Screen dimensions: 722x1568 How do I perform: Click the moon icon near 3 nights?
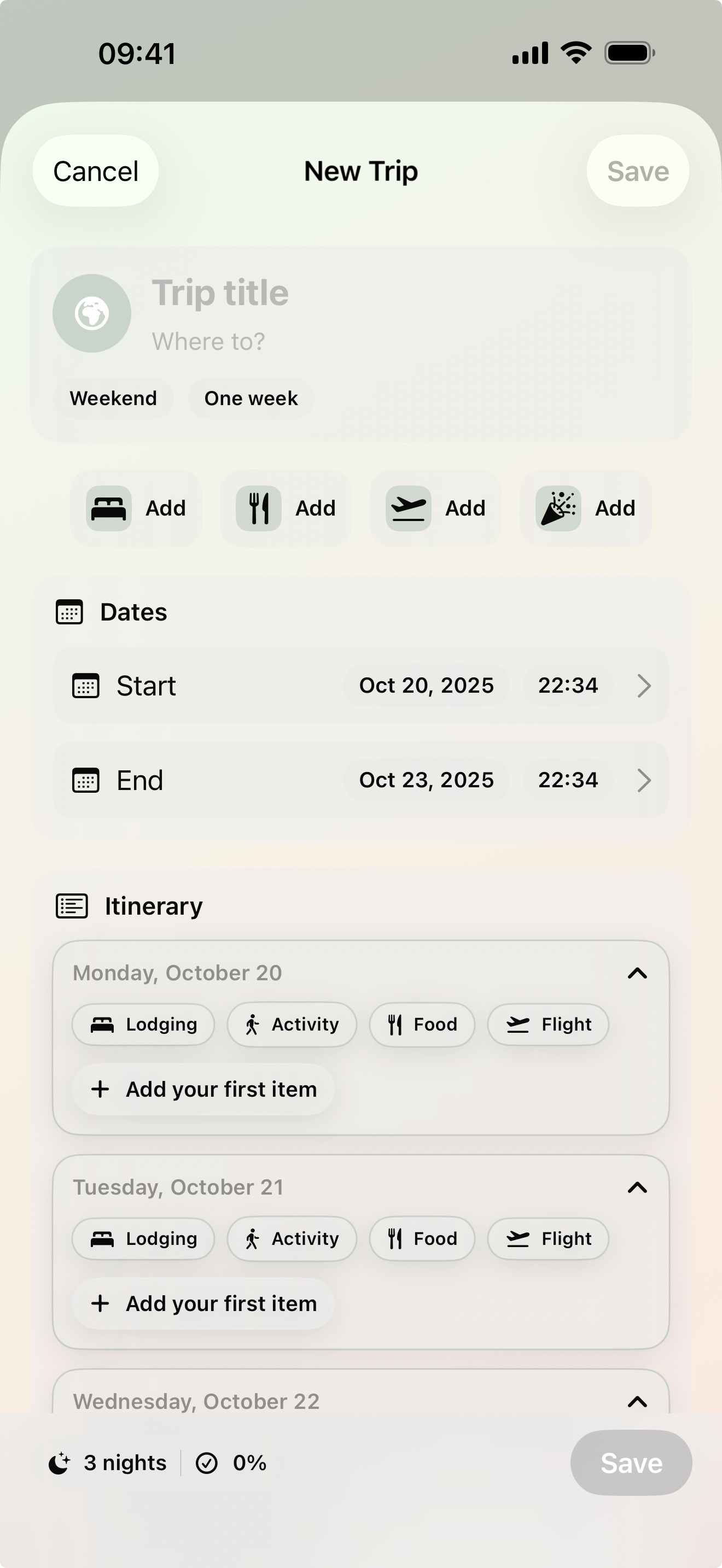click(x=60, y=1462)
